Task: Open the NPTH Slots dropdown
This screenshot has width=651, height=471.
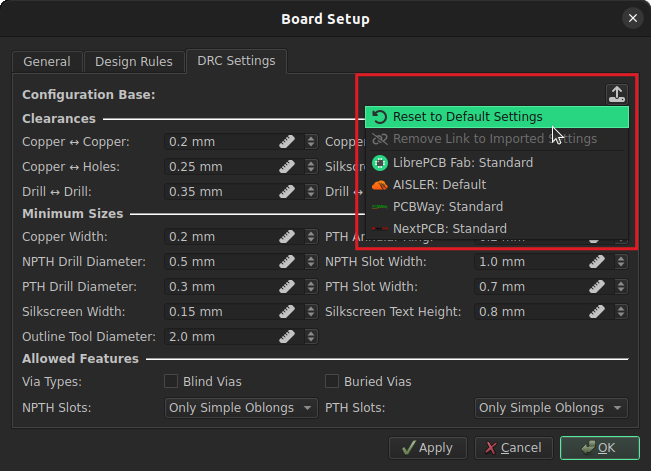Action: click(240, 408)
